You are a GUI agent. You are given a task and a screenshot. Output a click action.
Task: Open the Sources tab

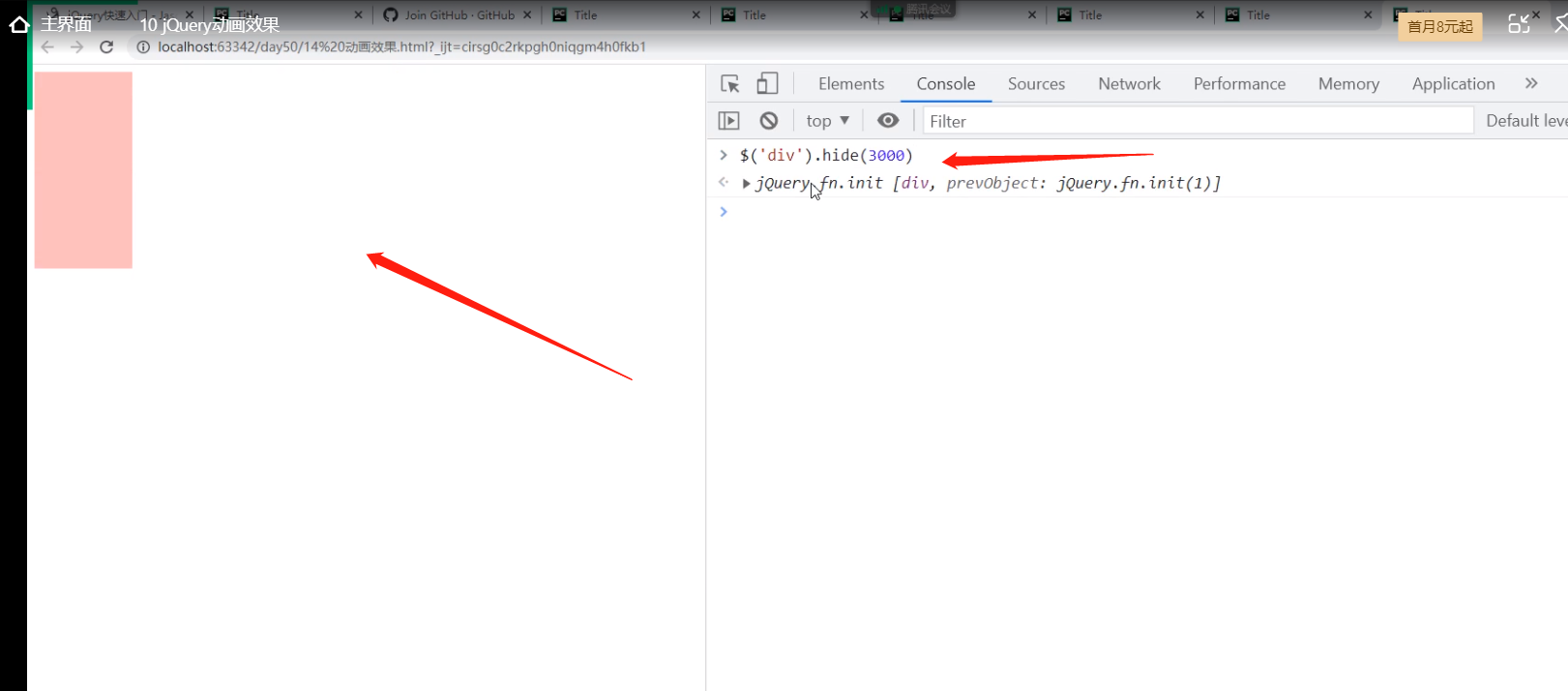[1036, 84]
